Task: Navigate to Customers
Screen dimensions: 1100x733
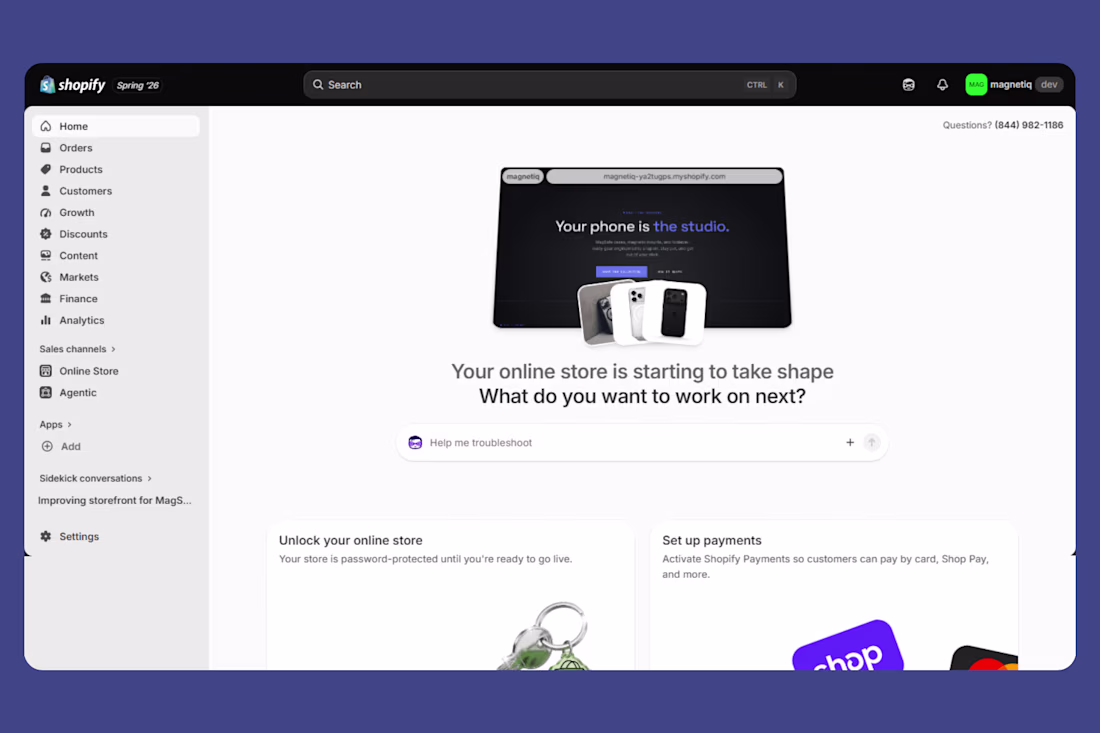Action: coord(86,191)
